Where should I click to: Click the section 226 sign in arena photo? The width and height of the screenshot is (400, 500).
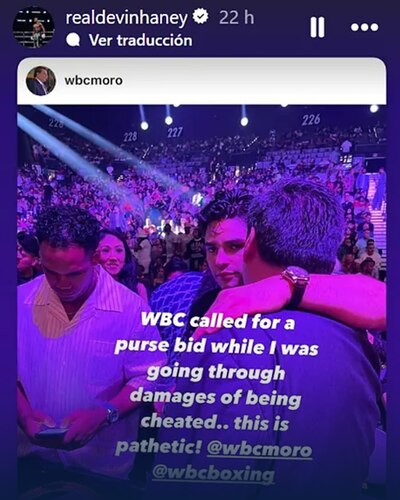point(311,120)
